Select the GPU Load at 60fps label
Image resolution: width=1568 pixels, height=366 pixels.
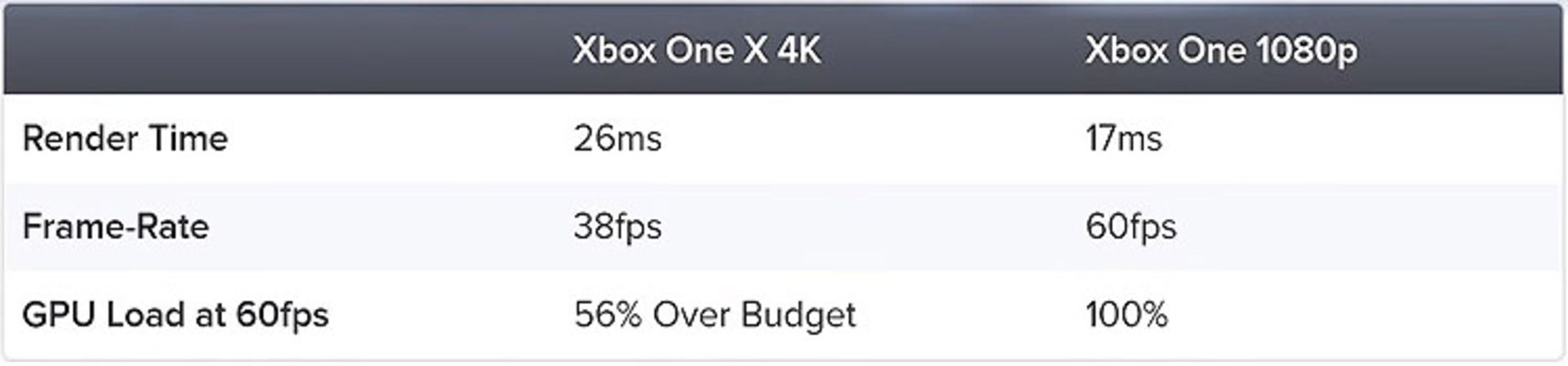point(176,315)
